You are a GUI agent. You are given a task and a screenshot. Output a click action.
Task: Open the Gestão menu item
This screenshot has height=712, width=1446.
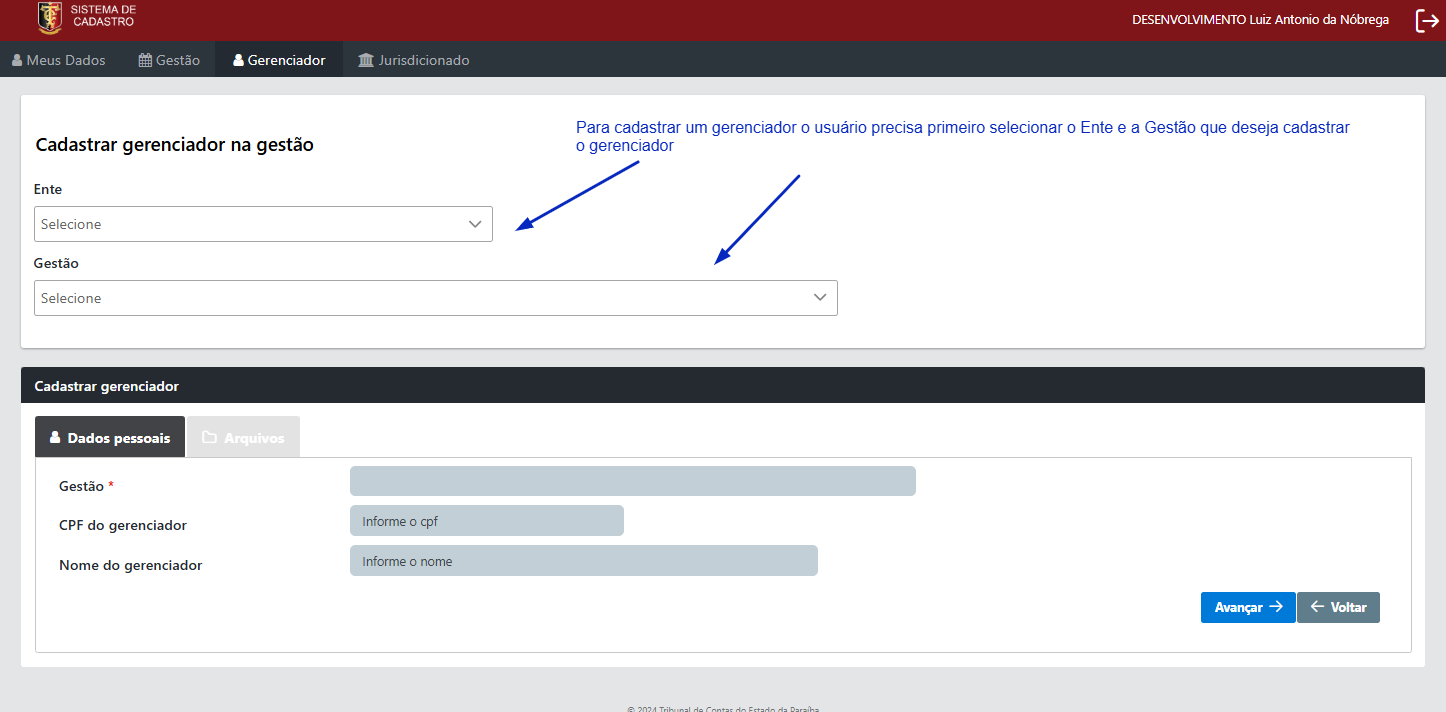(169, 60)
